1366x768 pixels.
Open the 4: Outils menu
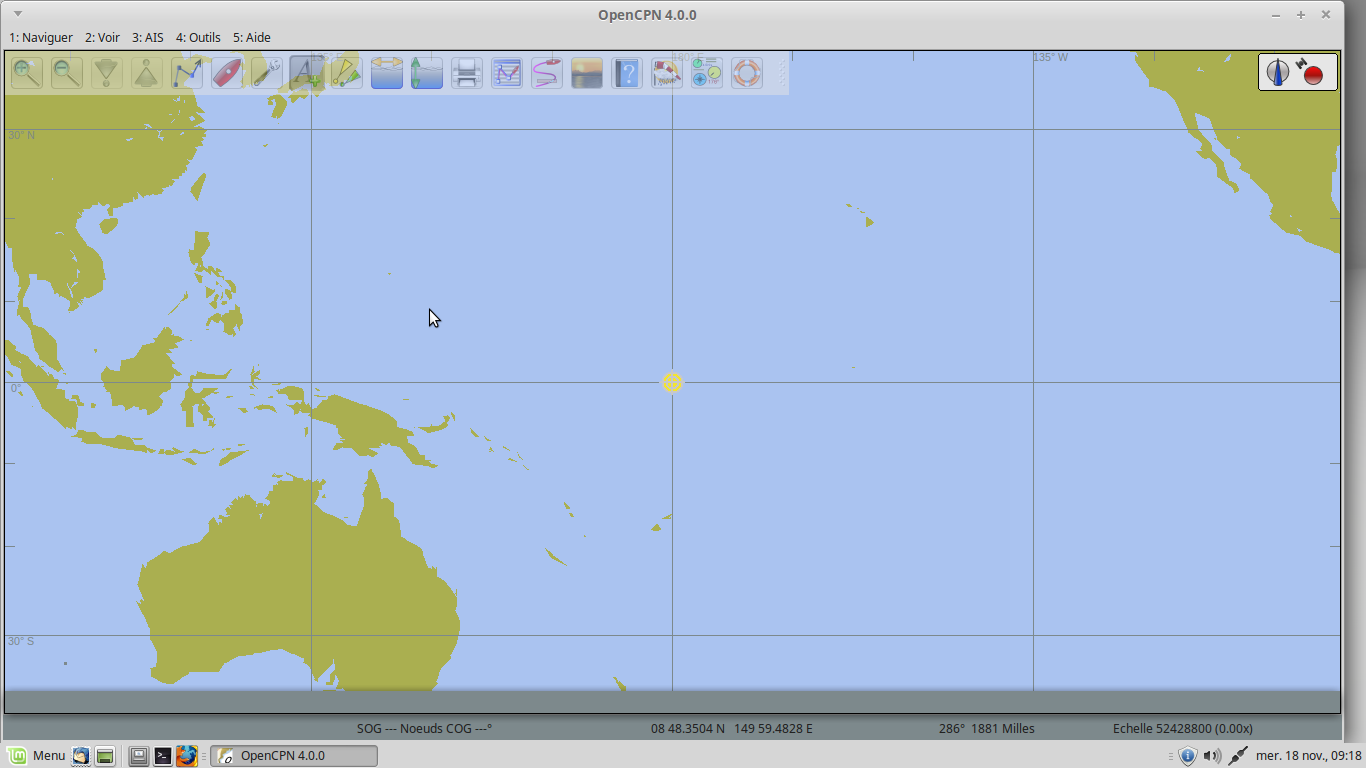point(198,37)
